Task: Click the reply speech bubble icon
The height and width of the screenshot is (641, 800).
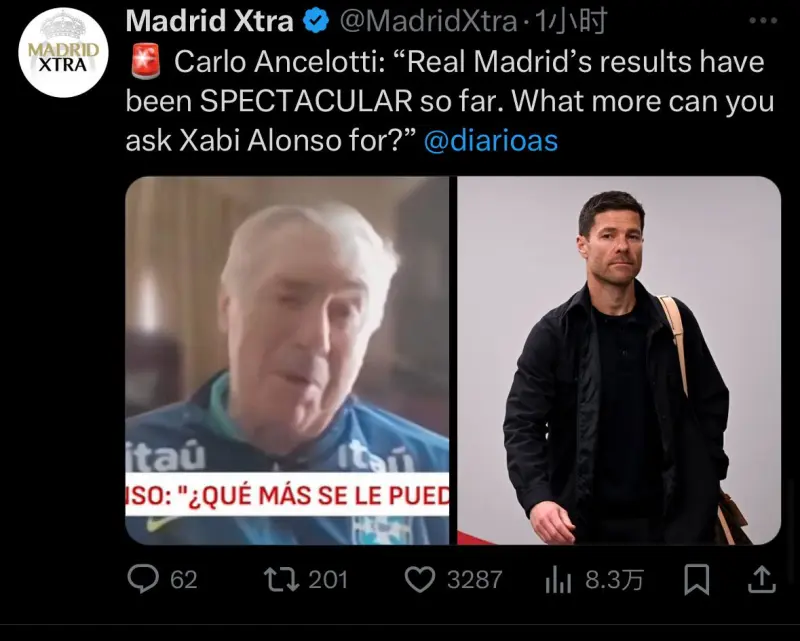Action: click(x=143, y=579)
